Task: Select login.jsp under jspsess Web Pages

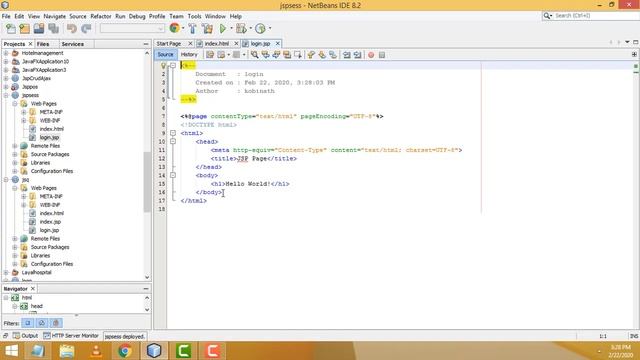Action: [x=49, y=138]
